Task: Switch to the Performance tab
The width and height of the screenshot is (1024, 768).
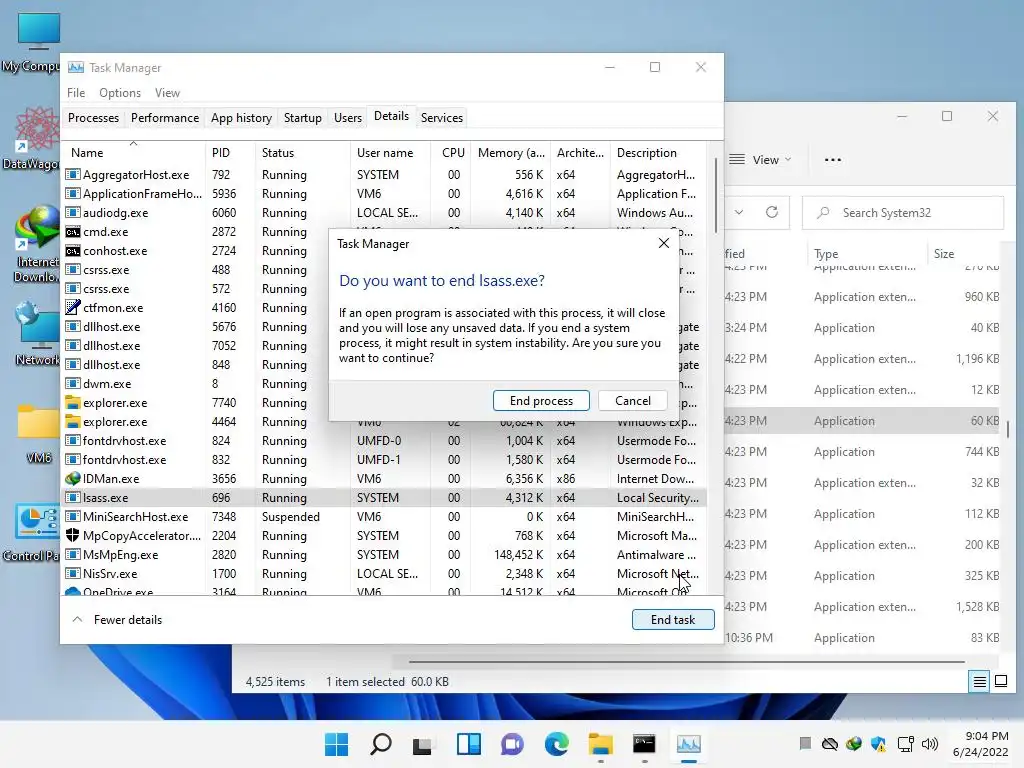Action: point(165,118)
